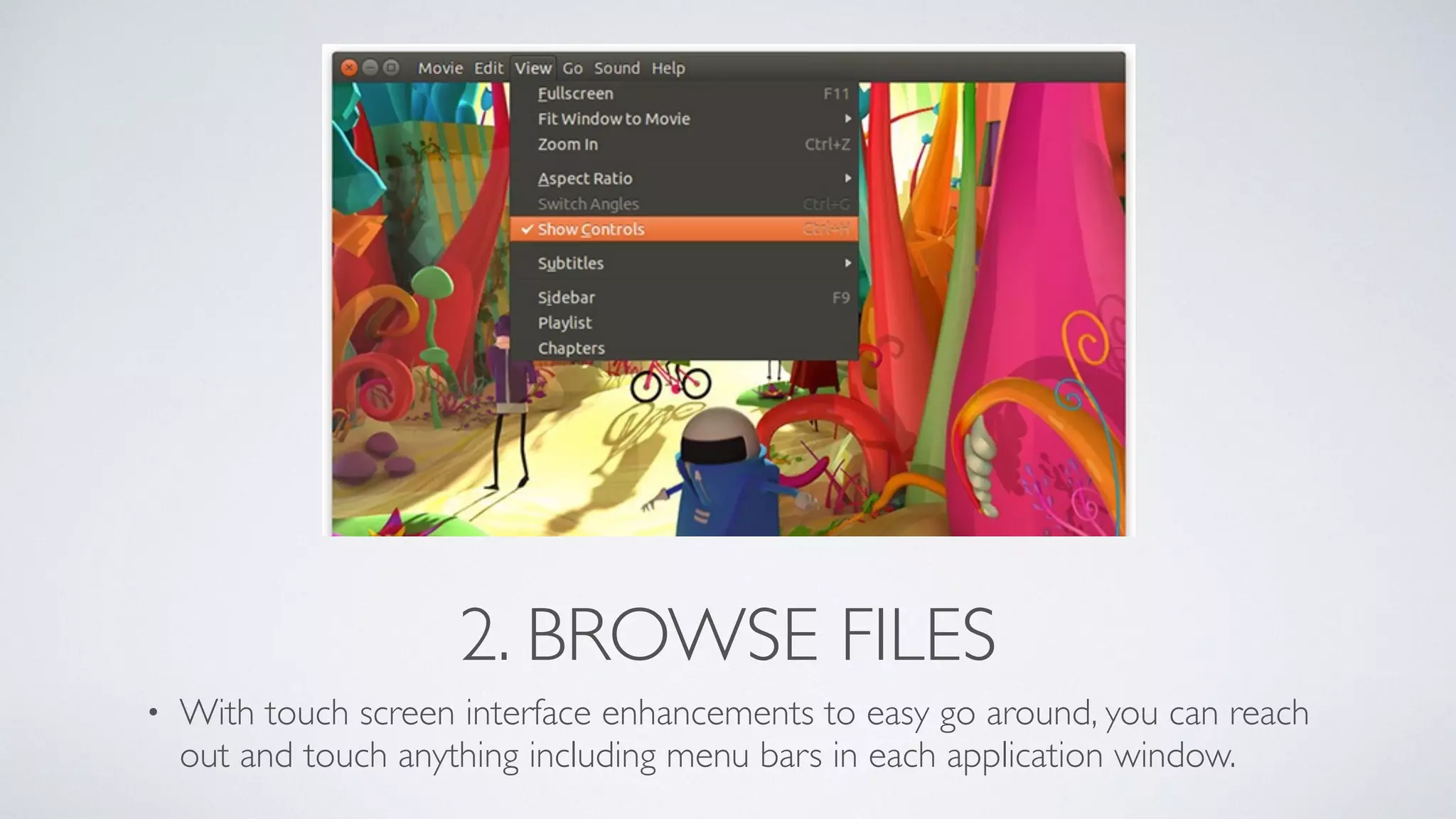Toggle the Show Controls checkmark item
The height and width of the screenshot is (819, 1456).
[685, 229]
